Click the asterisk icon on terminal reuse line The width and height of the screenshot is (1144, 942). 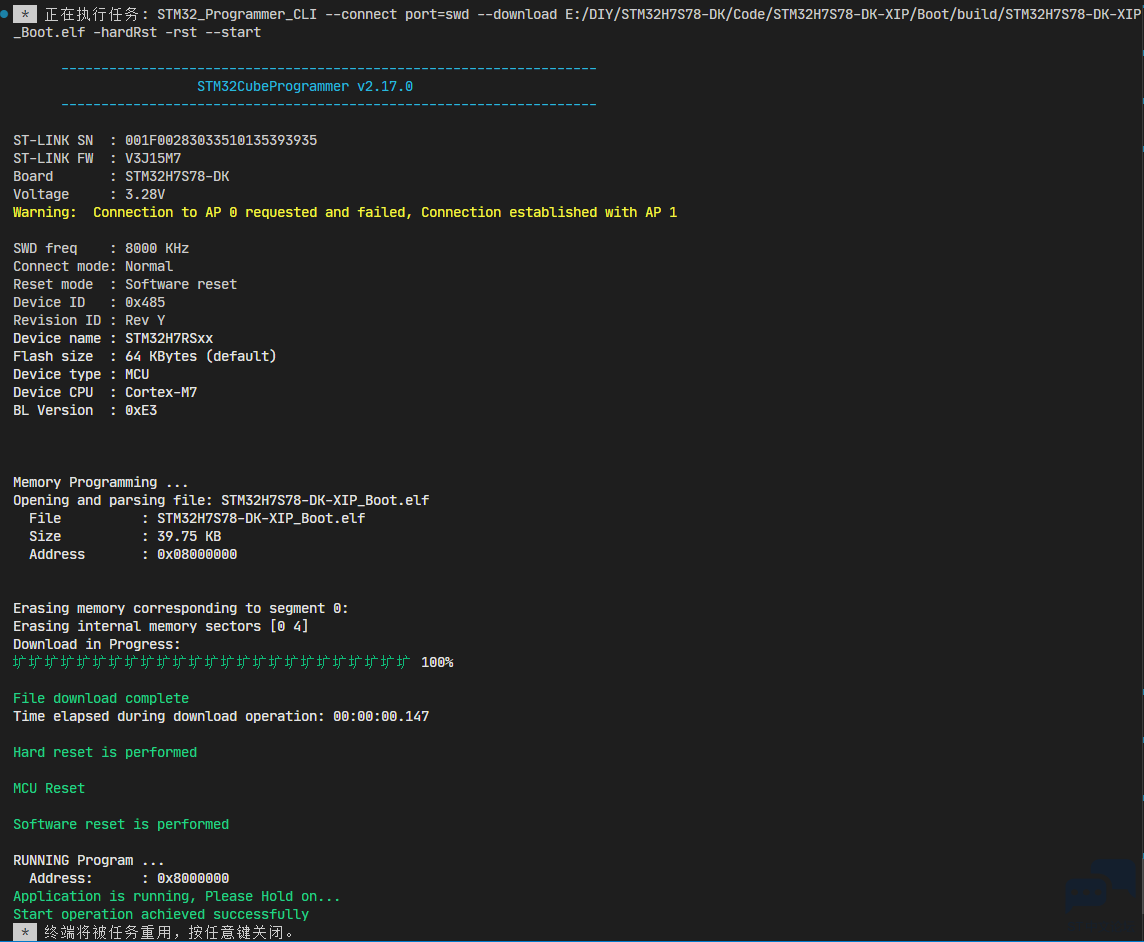[25, 933]
